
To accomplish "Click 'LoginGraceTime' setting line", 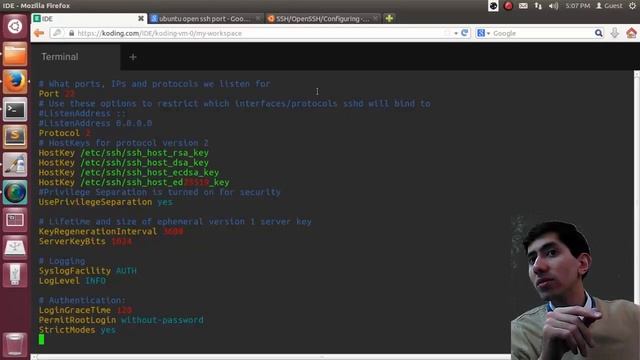I will tap(85, 310).
